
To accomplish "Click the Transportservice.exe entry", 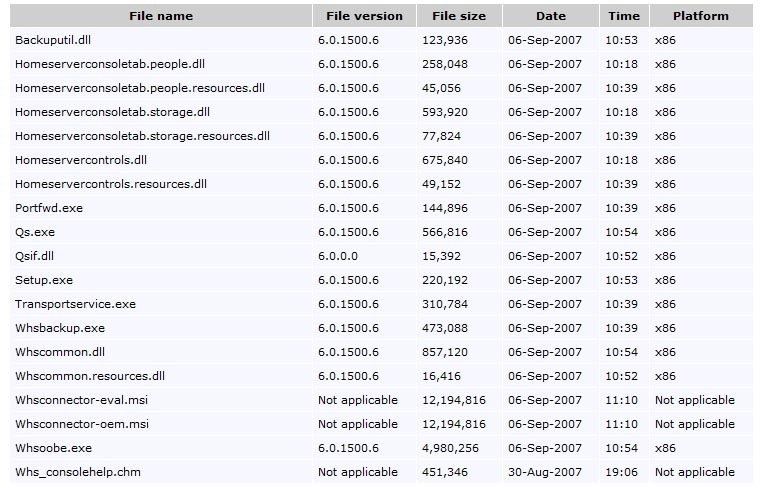I will pos(75,304).
